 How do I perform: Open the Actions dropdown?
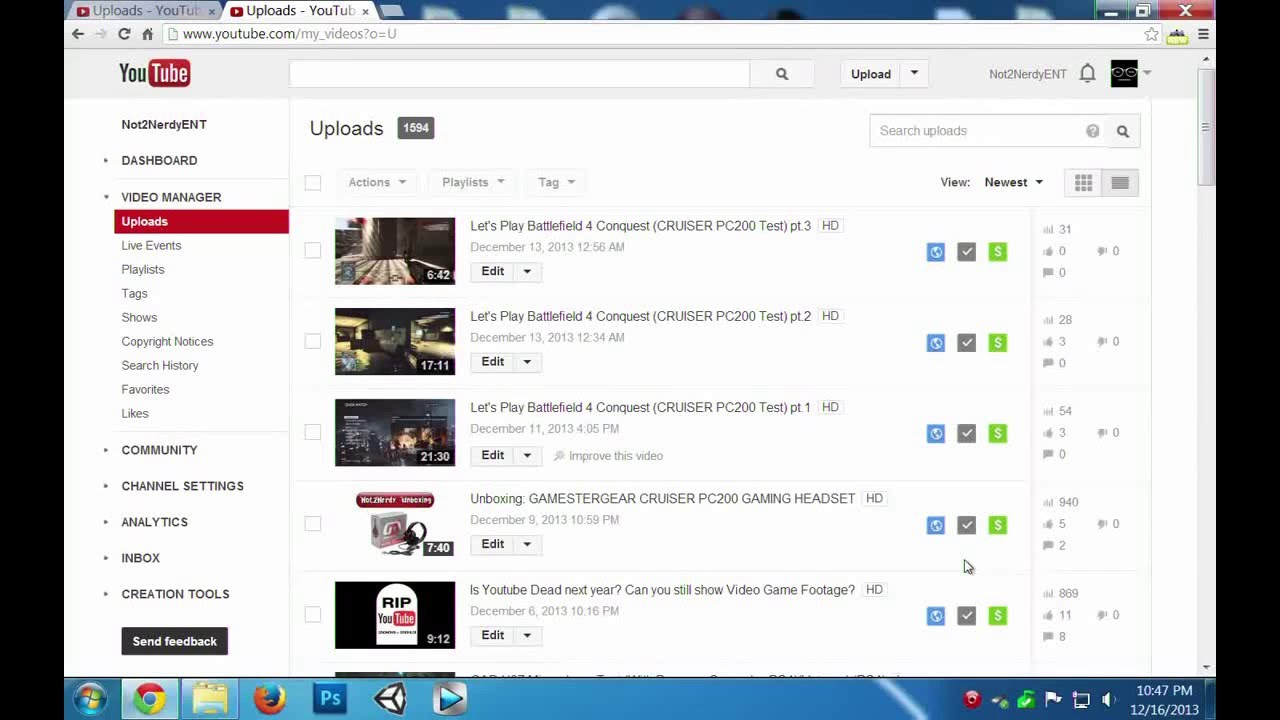pyautogui.click(x=377, y=183)
